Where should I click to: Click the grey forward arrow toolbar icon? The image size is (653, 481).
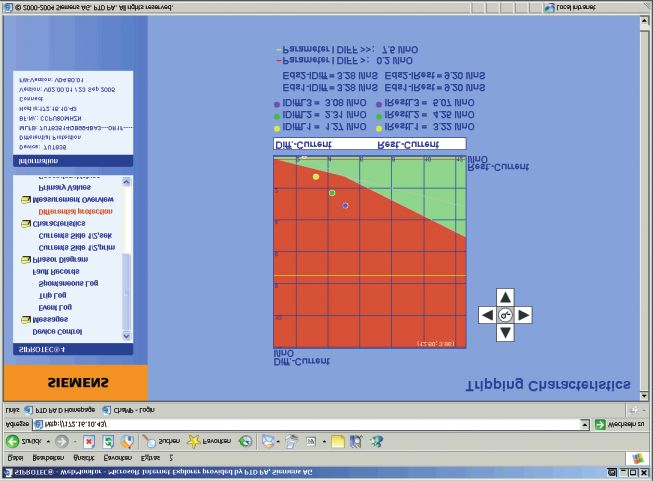tap(62, 441)
